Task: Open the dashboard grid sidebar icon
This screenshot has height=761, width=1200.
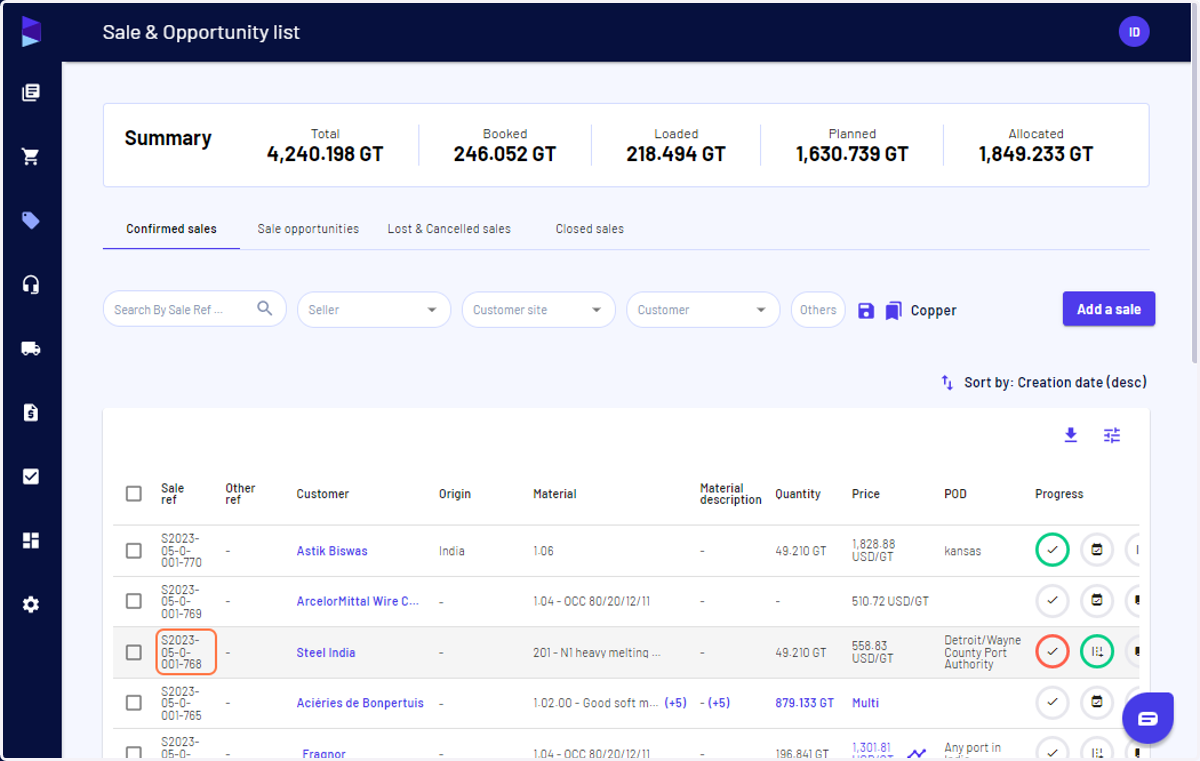Action: (31, 541)
